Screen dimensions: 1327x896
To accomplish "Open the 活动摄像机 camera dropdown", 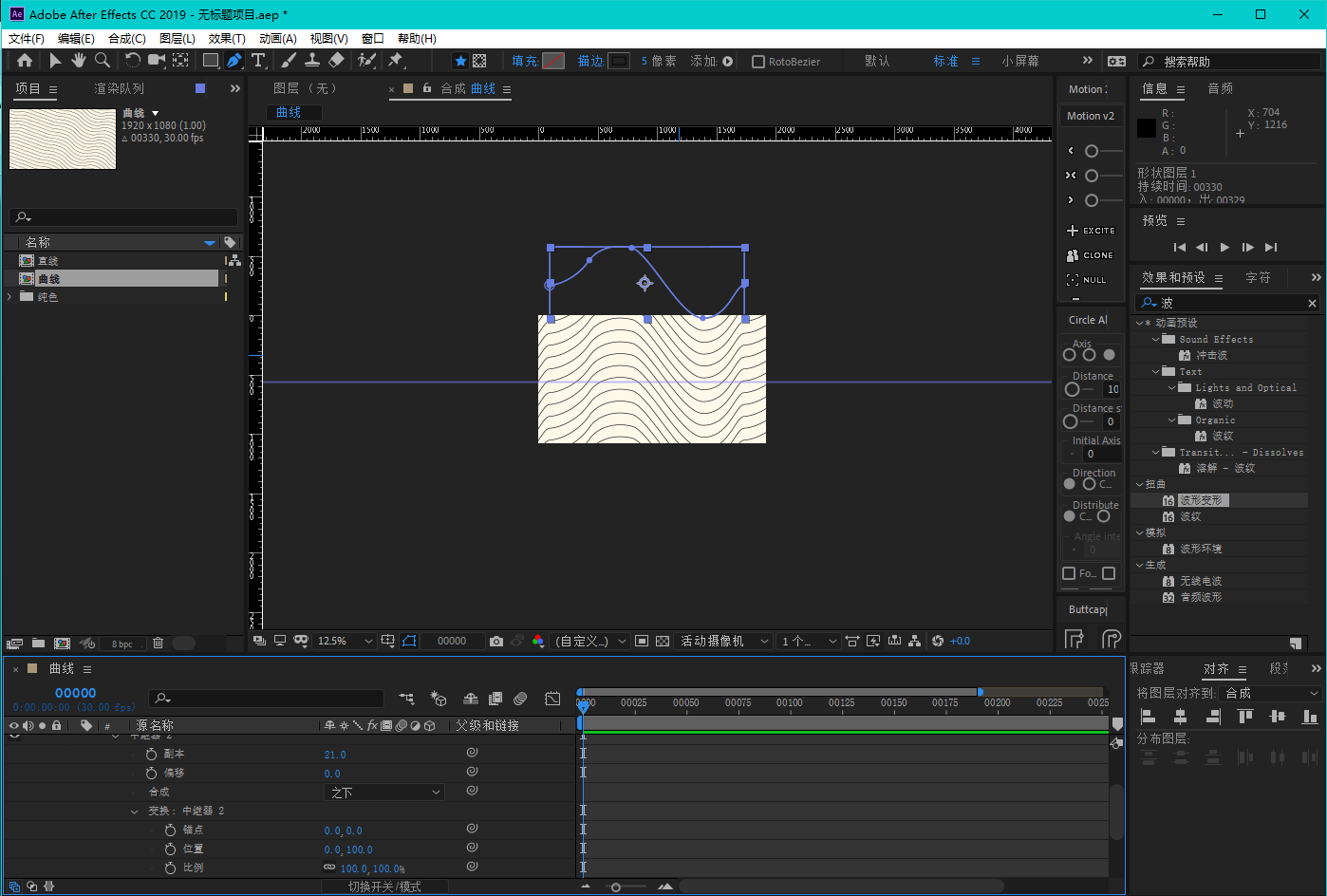I will point(723,642).
